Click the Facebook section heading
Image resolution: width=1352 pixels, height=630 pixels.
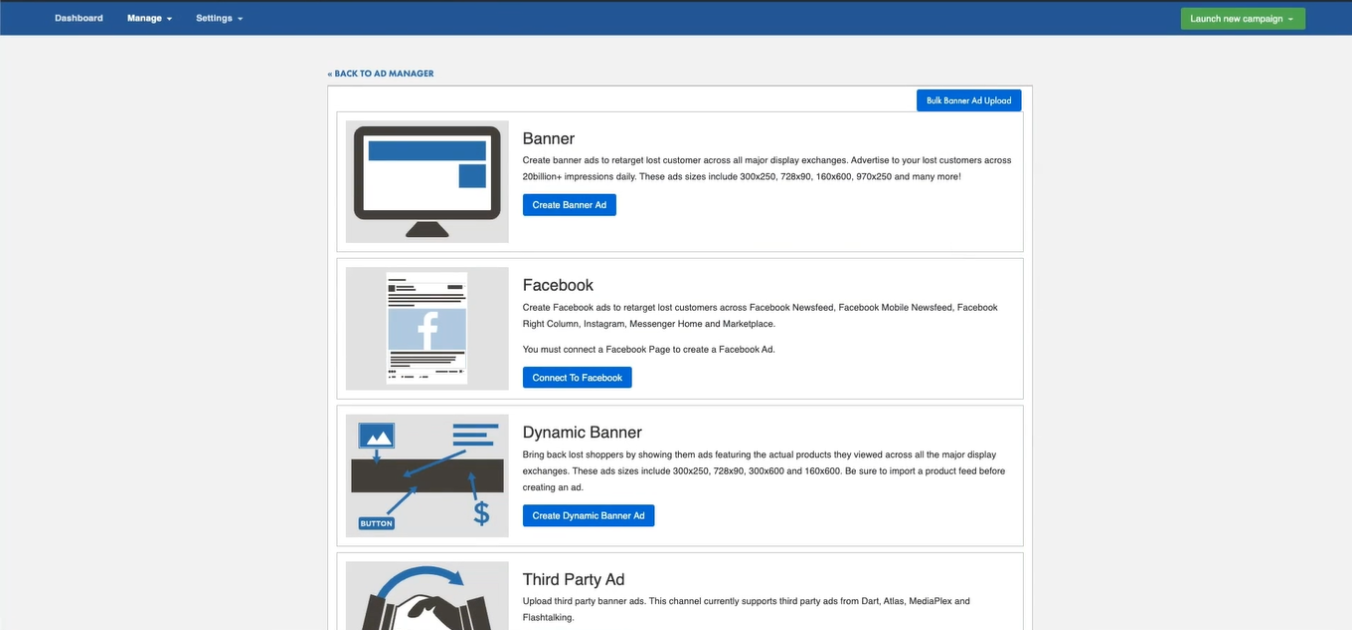(558, 286)
